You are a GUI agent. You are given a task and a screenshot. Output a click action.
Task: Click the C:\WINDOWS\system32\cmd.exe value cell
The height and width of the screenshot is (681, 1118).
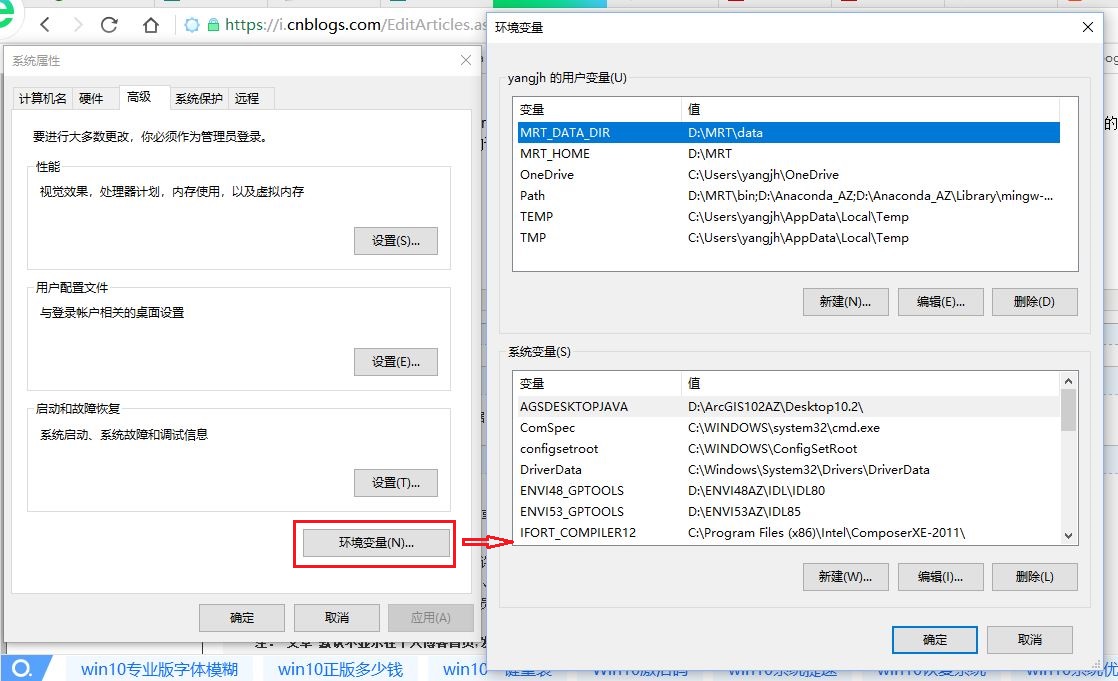pos(784,428)
